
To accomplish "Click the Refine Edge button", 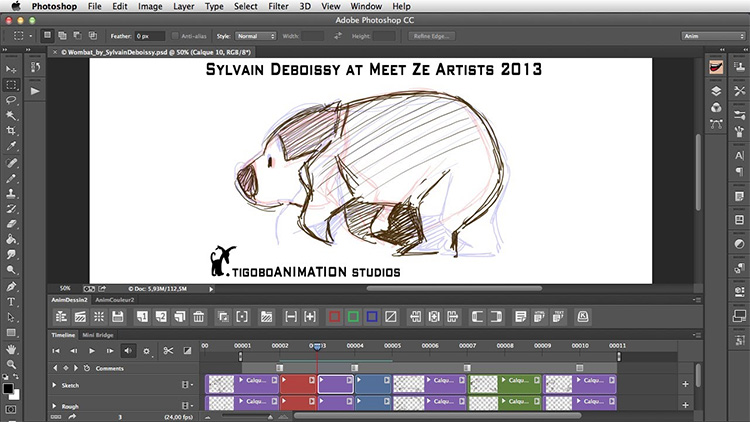I will click(x=431, y=36).
